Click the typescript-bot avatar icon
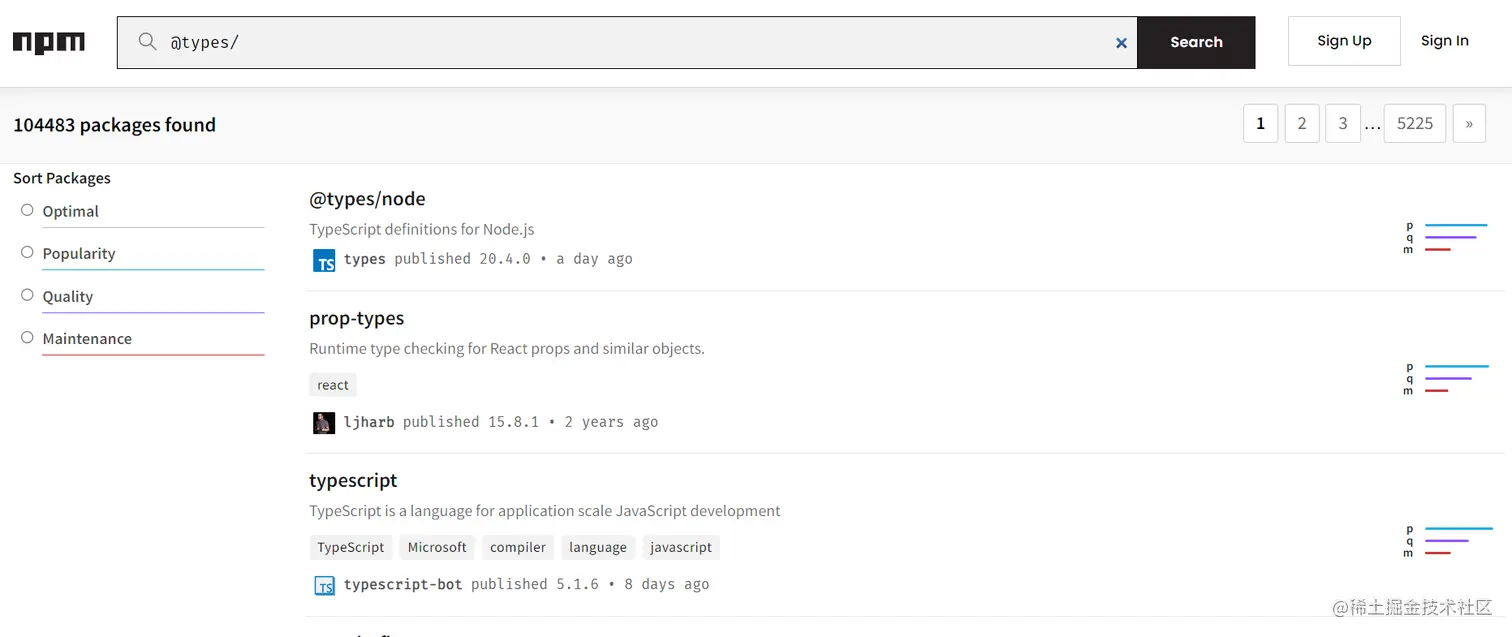 (x=324, y=585)
